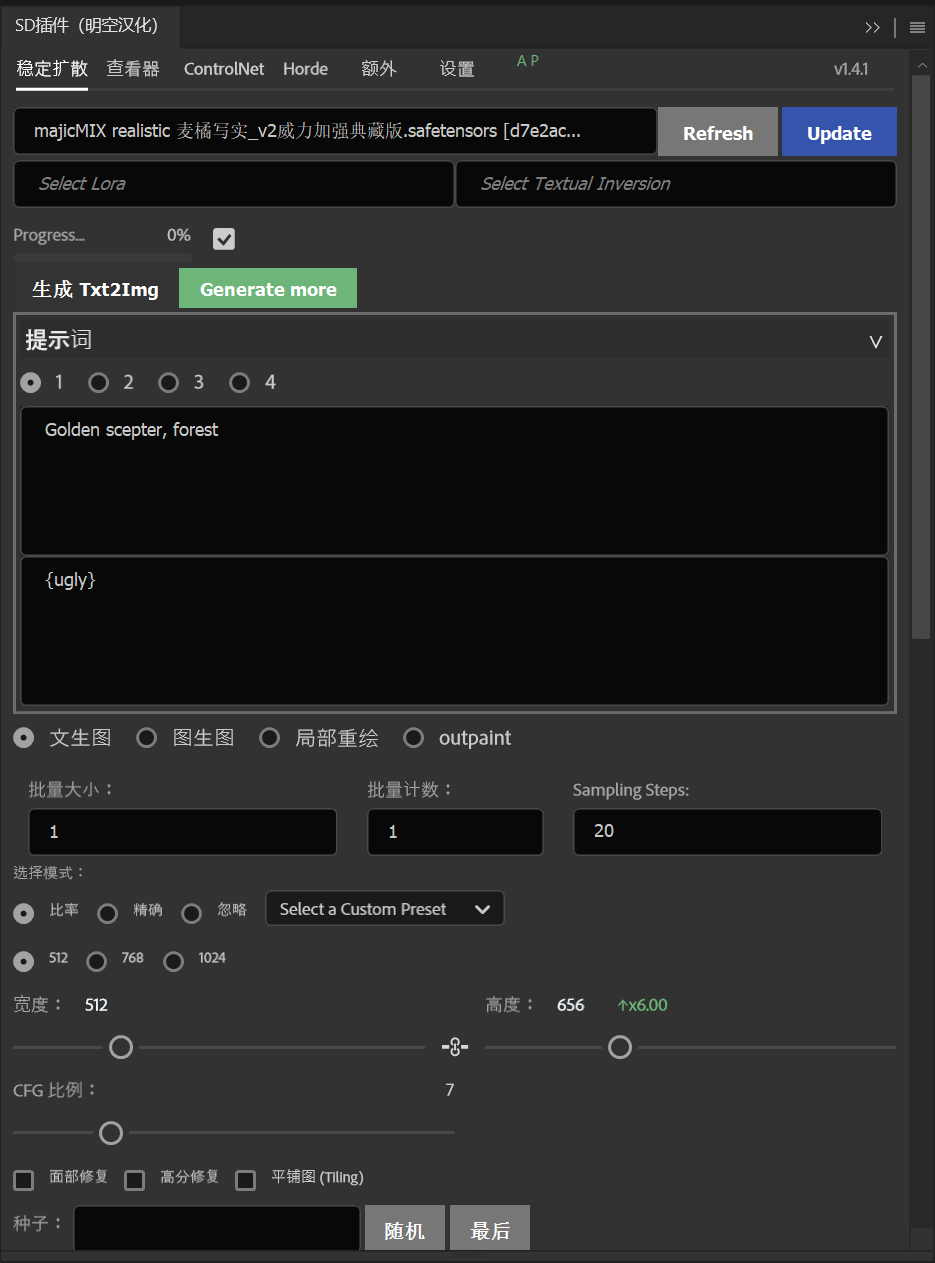Open the Select Textual Inversion dropdown
Viewport: 935px width, 1263px height.
pos(675,184)
